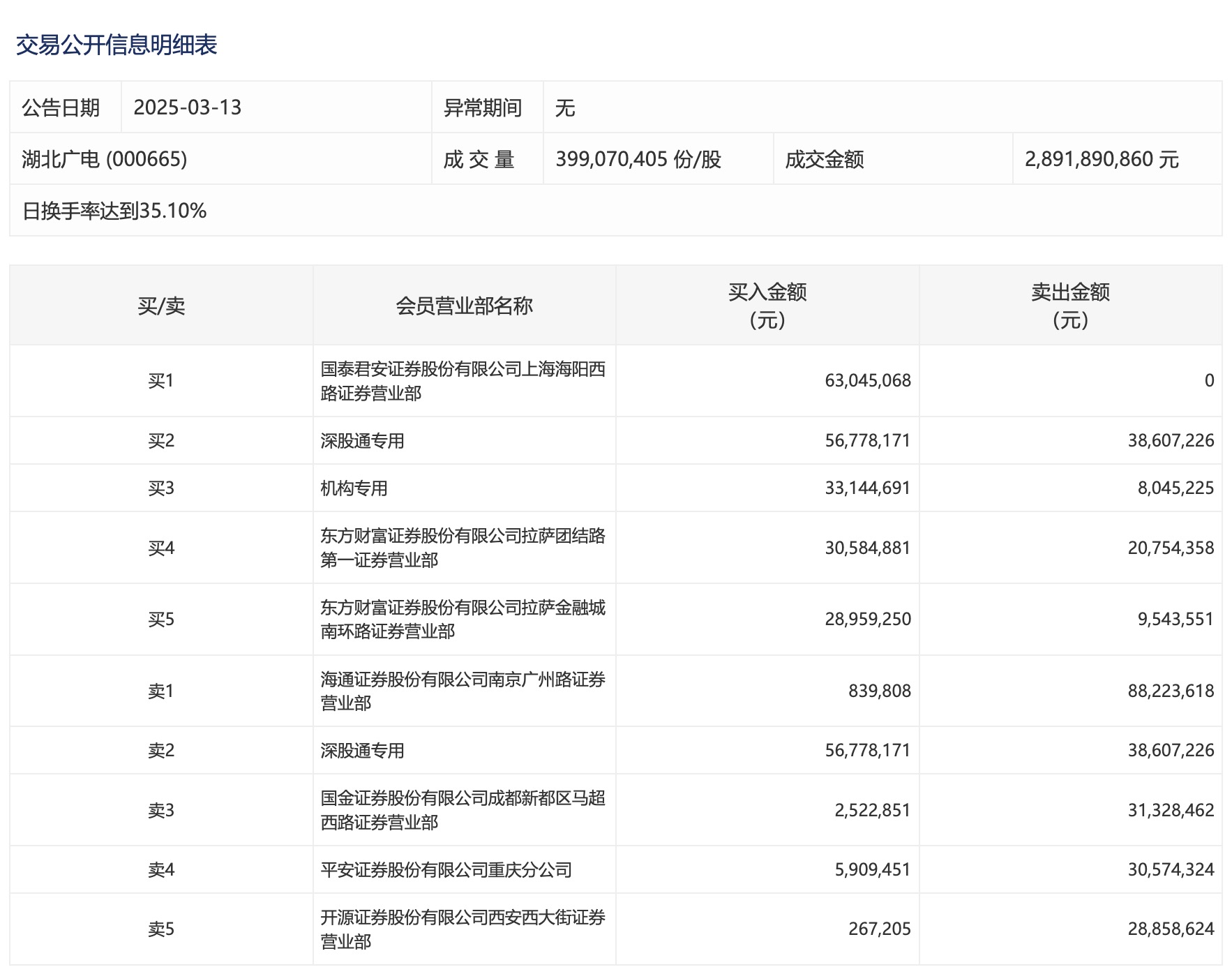Select the announcement date 2025-03-13

[187, 107]
